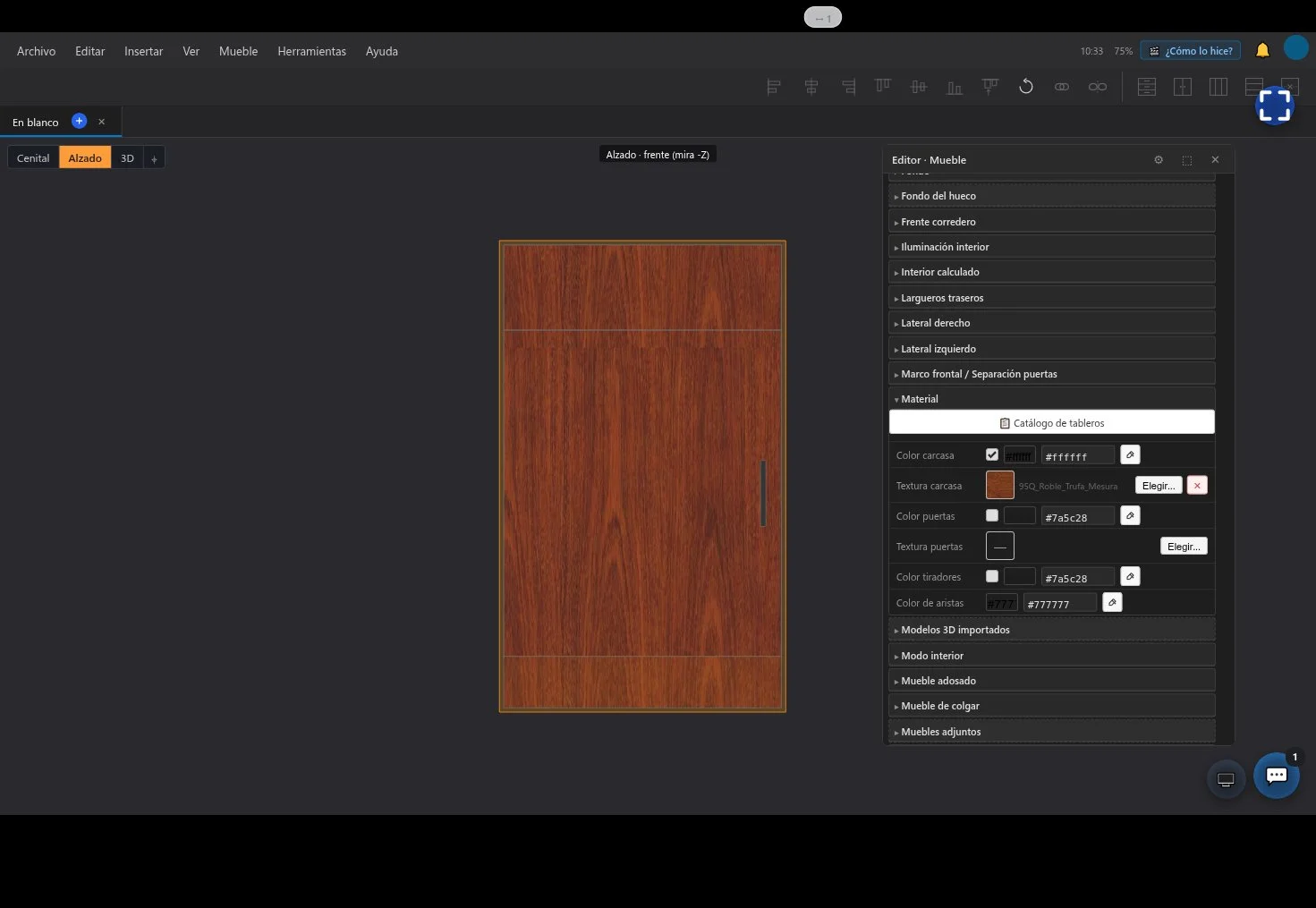Click the eyedropper next to Color carcasa
This screenshot has height=908, width=1316.
click(1130, 455)
